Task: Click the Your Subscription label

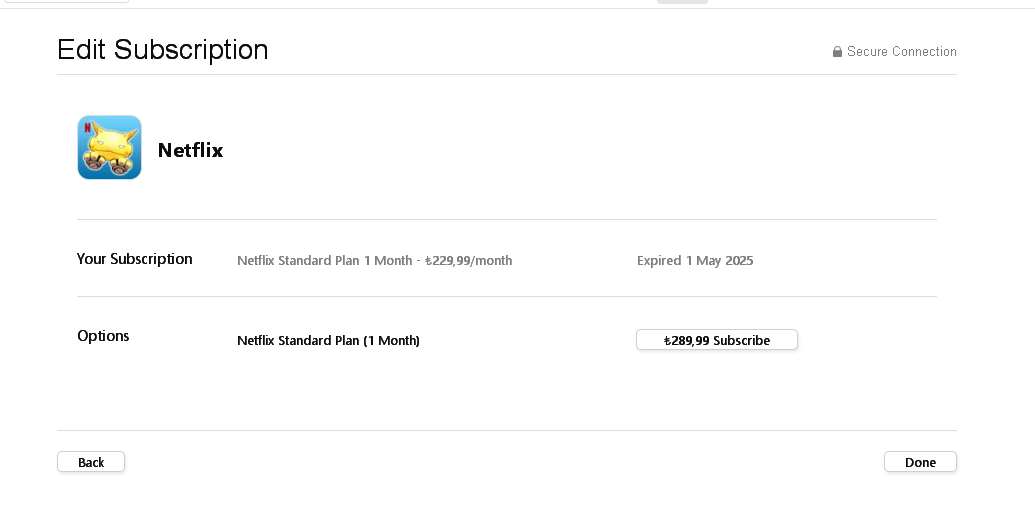Action: (134, 259)
